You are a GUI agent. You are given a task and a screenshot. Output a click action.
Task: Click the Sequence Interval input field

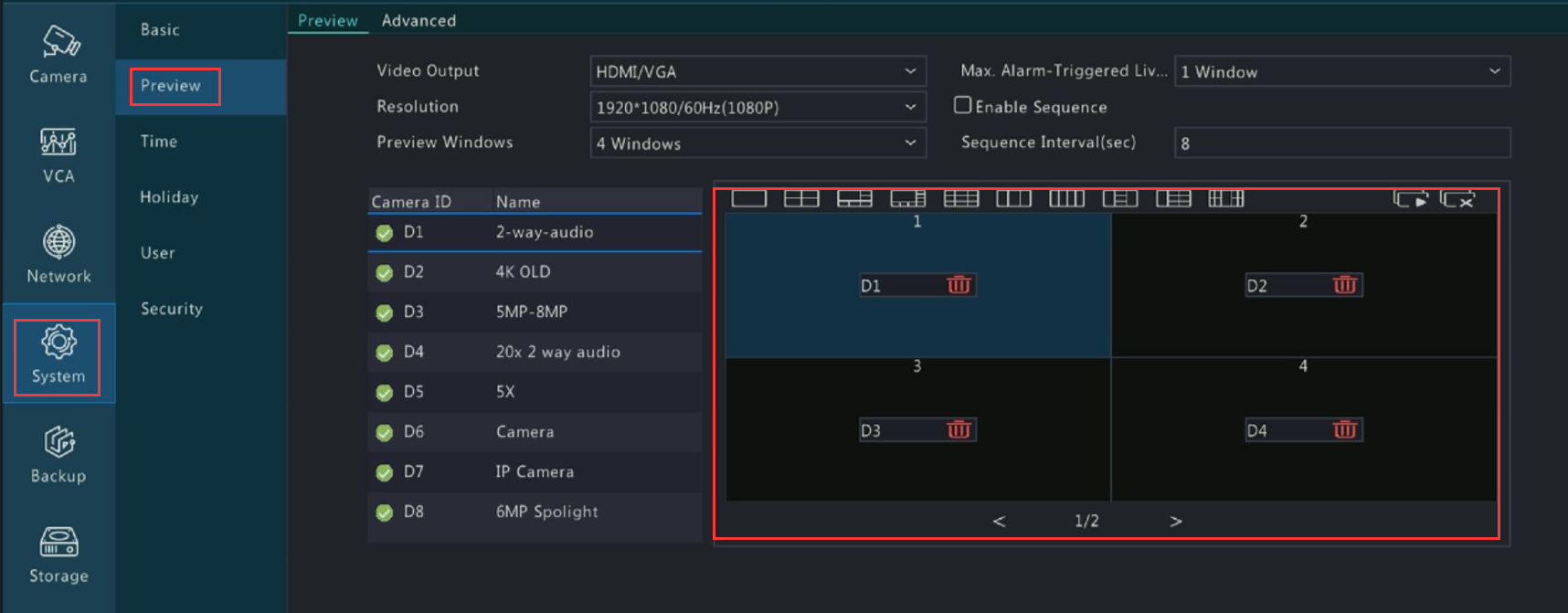(x=1340, y=143)
